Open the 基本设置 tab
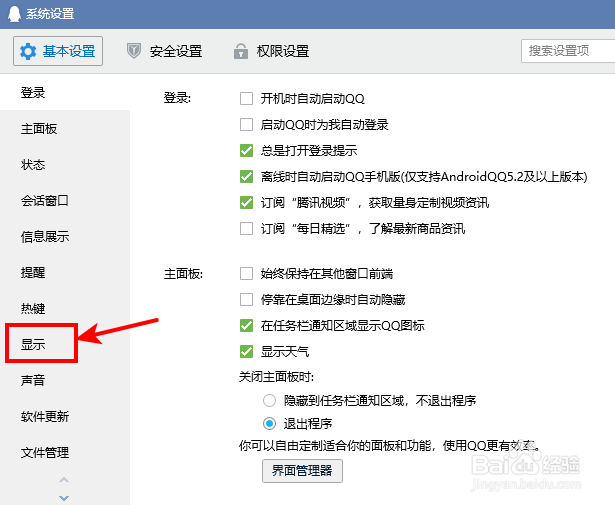Screen dimensions: 615x505 58,51
